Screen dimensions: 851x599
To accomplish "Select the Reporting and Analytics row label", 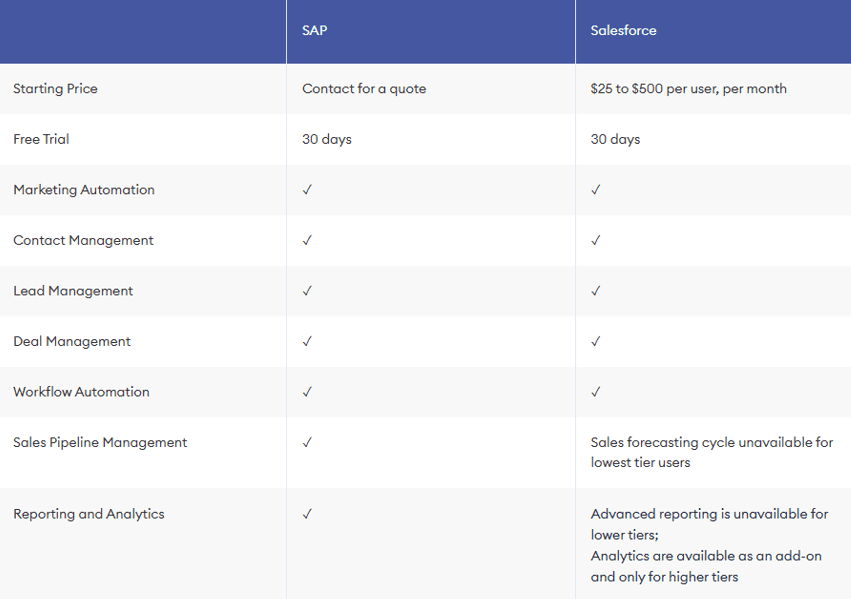I will (89, 514).
